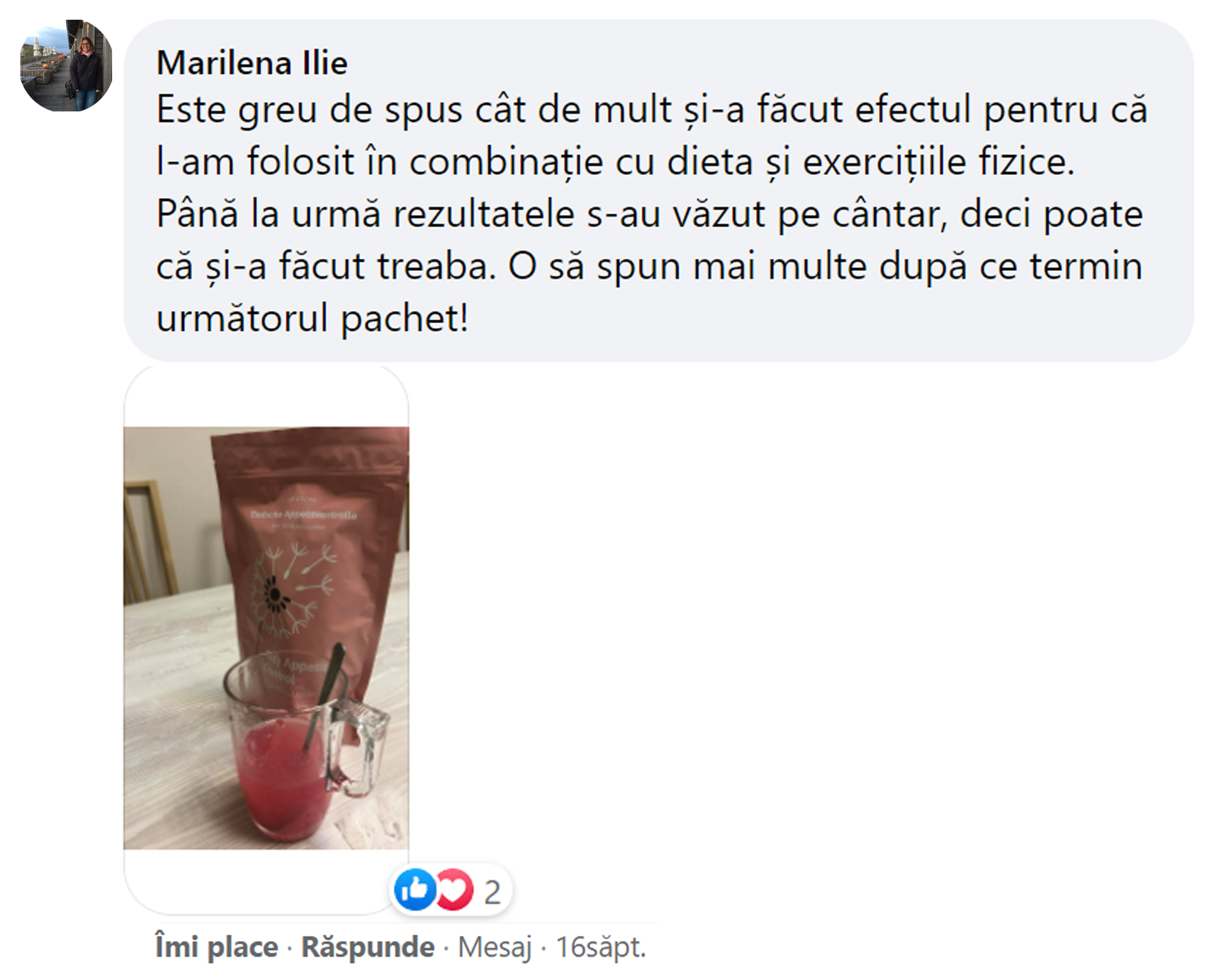Click the words 'următorul pachet!' in comment
1232x979 pixels.
tap(312, 318)
